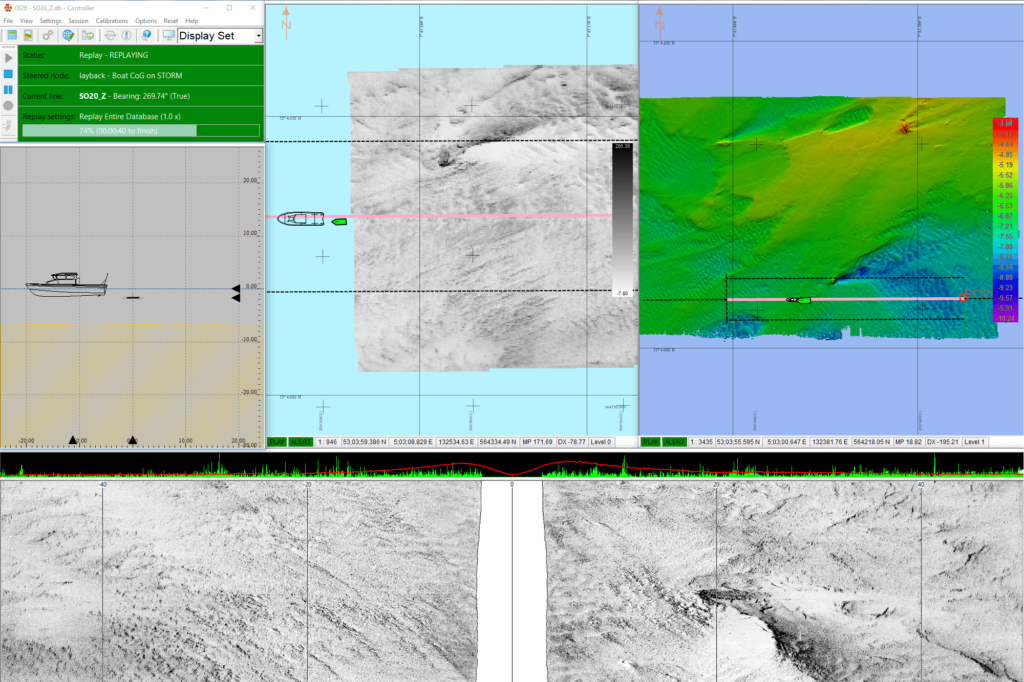
Task: Click right black triangle marker on bottom axis
Action: 133,440
